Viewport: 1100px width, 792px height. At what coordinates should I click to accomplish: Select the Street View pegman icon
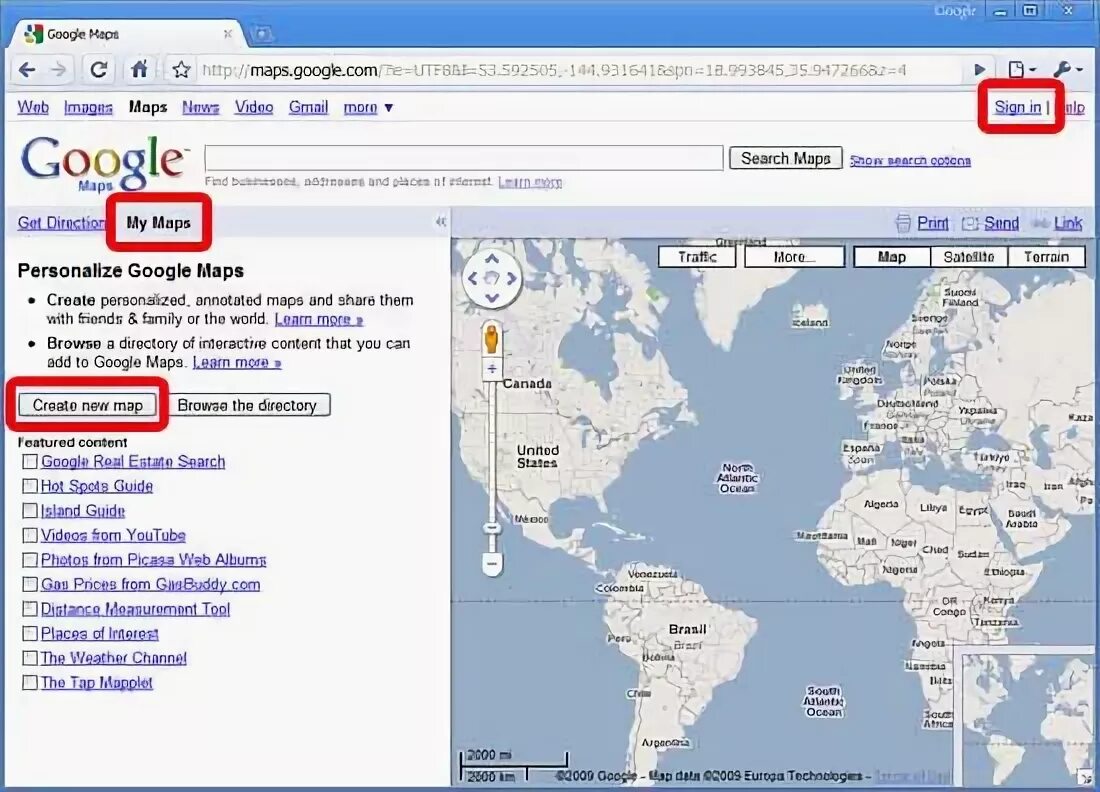tap(492, 339)
